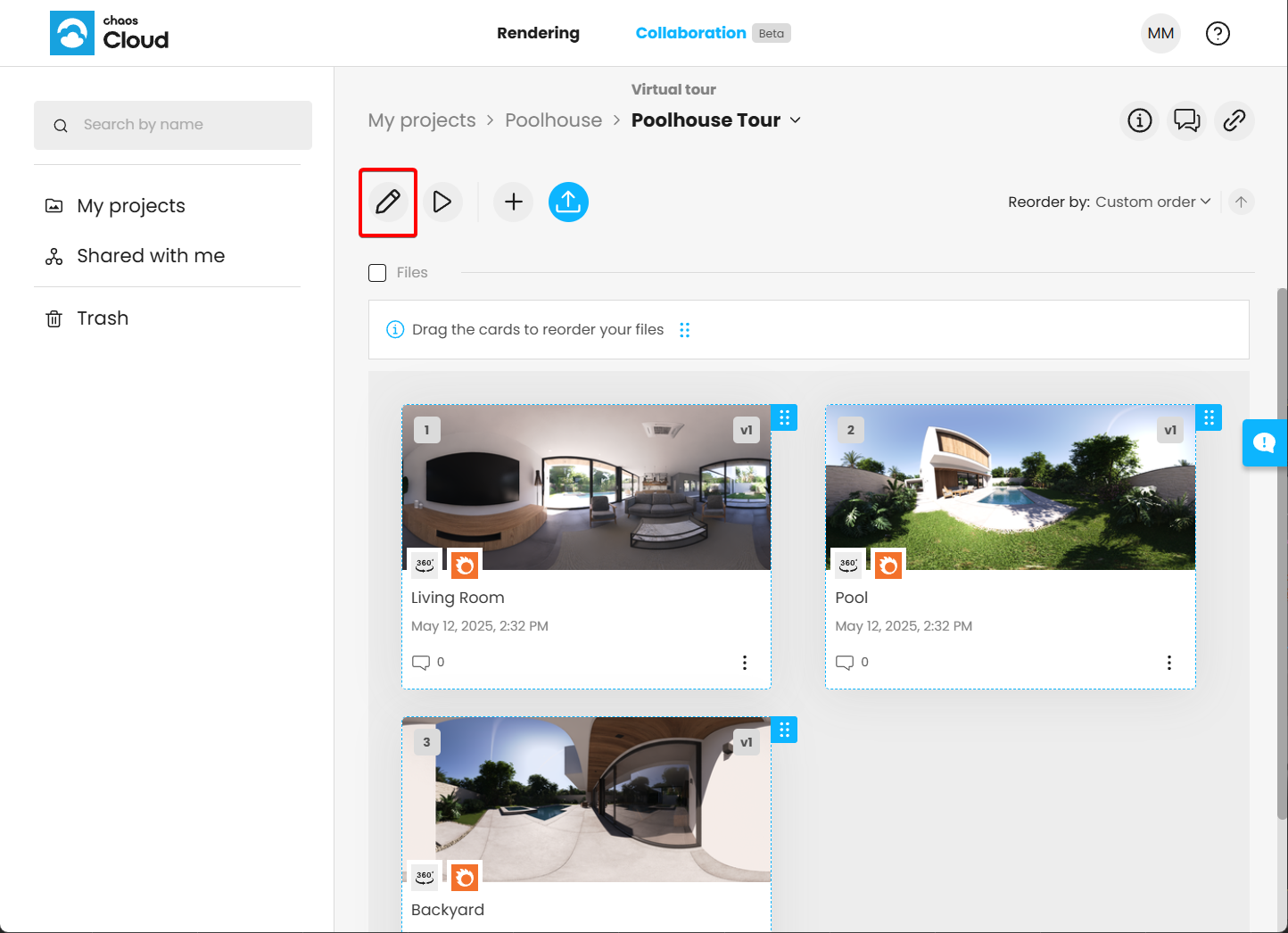
Task: Click the Chaos Cloud logo
Action: [110, 33]
